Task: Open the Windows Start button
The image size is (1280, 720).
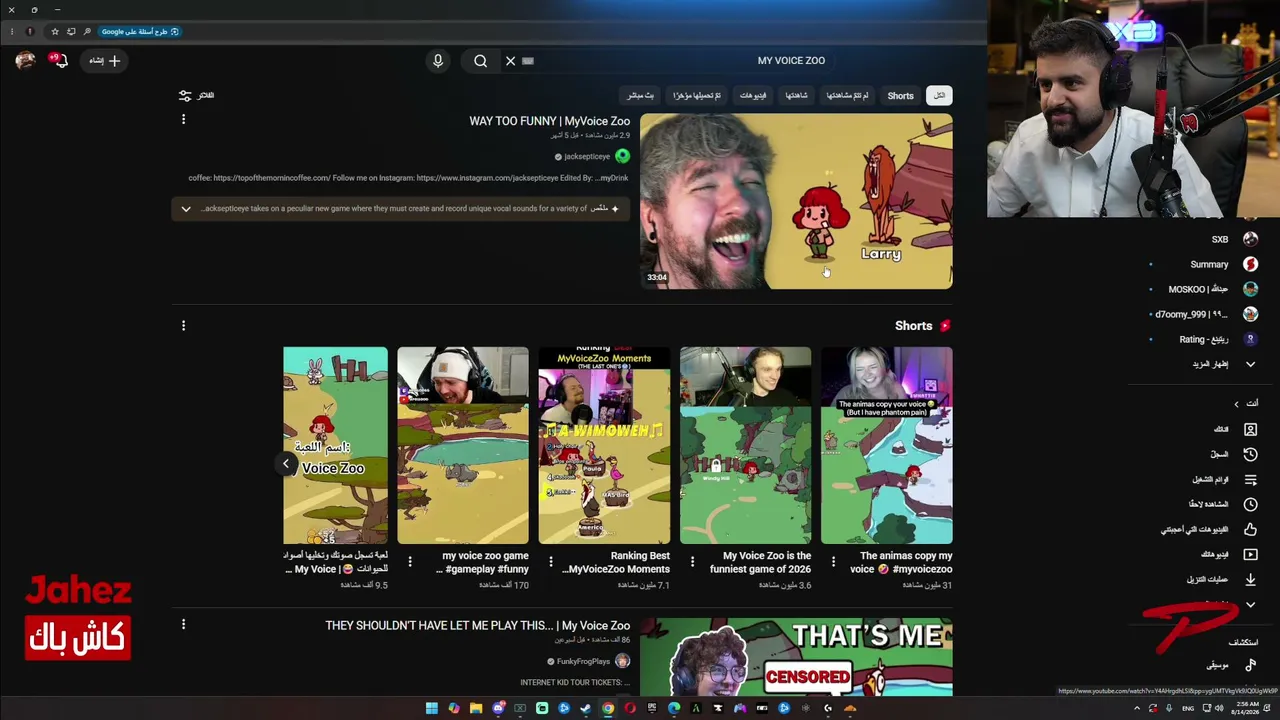Action: pos(432,709)
